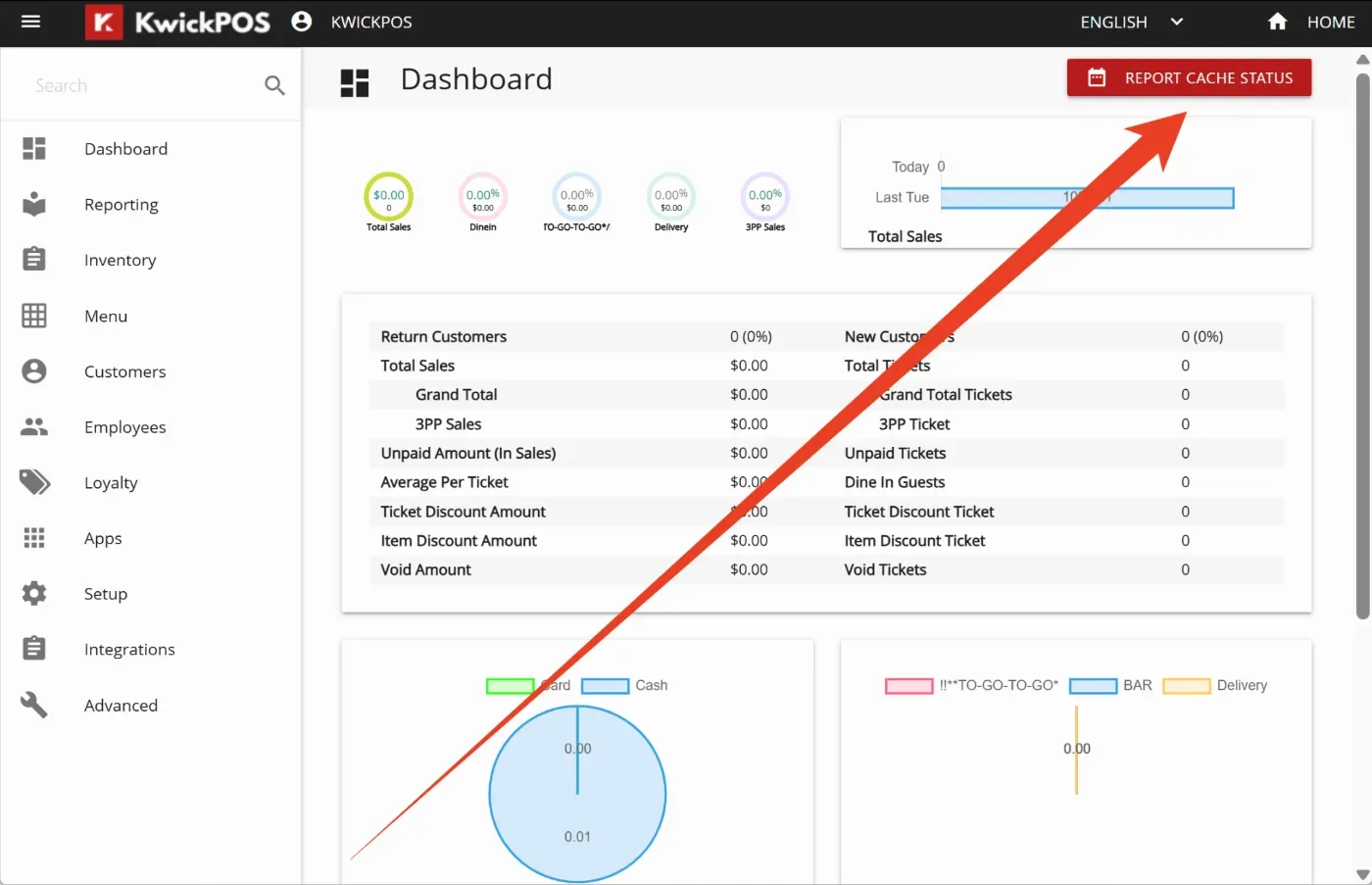The image size is (1372, 885).
Task: Select the Integrations clipboard icon
Action: pyautogui.click(x=34, y=648)
